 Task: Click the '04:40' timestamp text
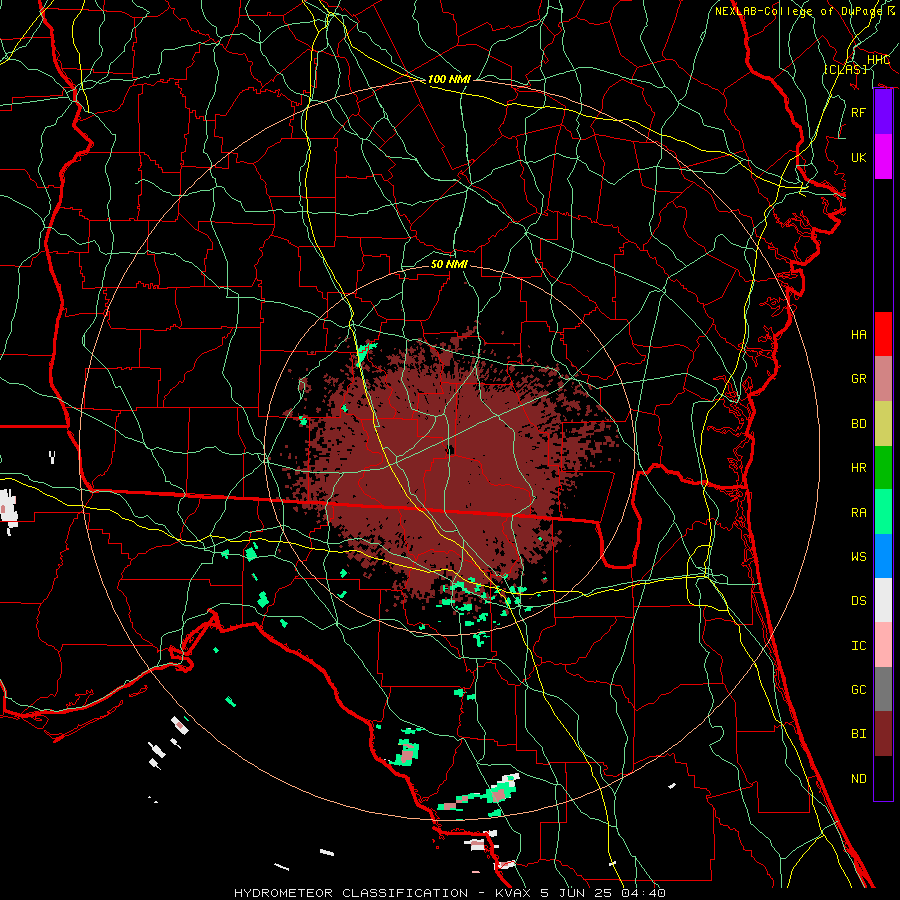[x=643, y=893]
